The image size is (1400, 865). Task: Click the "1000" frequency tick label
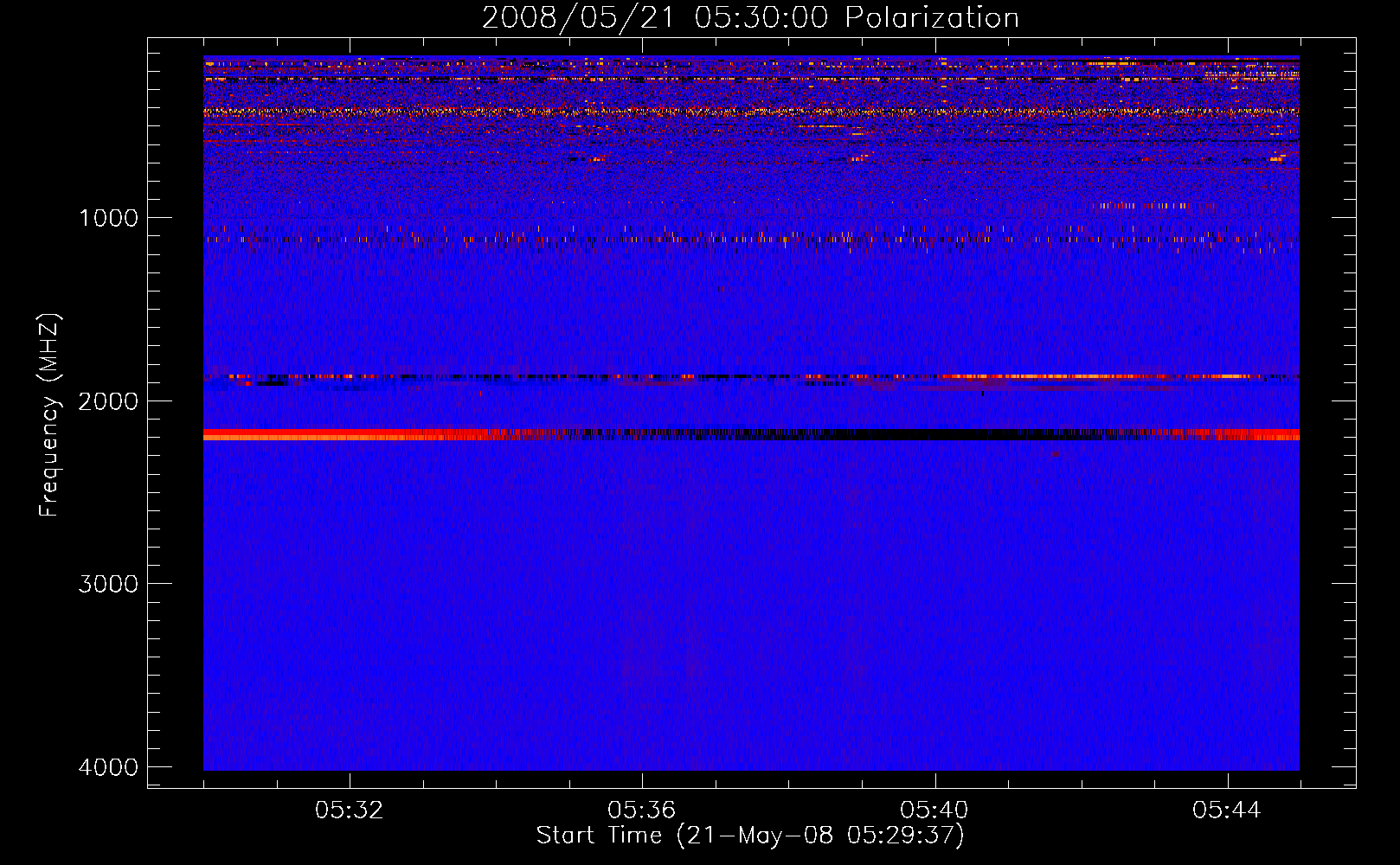(108, 217)
